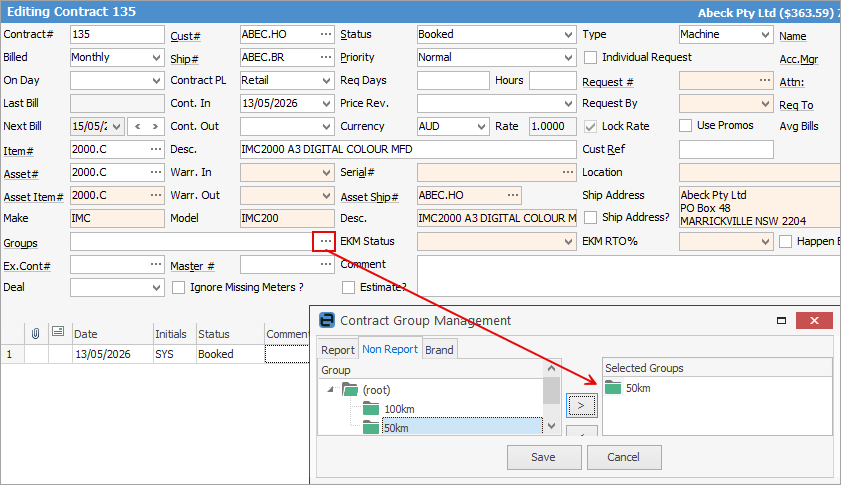This screenshot has height=485, width=841.
Task: Click the (root) folder icon
Action: pyautogui.click(x=350, y=390)
